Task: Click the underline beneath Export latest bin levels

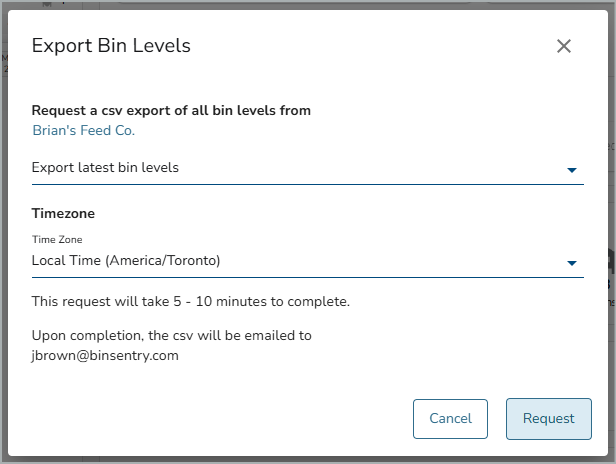Action: point(308,184)
